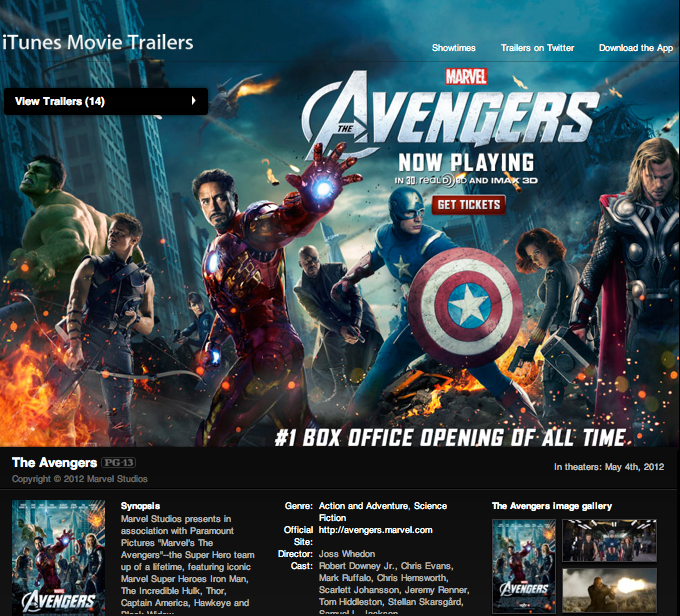This screenshot has height=616, width=680.
Task: Click cast line 'Mark Ruffalo, Chris Hemsworth,'
Action: click(x=383, y=578)
